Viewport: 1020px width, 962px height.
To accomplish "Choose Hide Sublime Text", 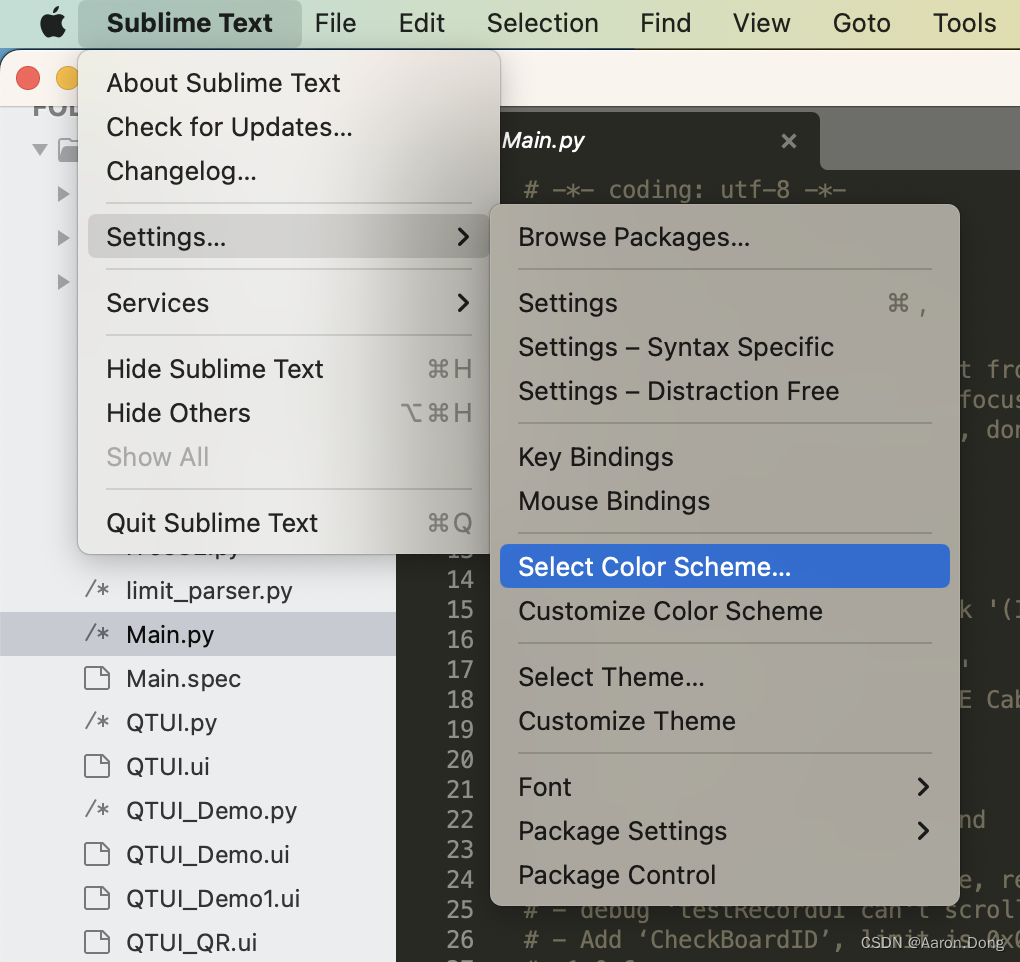I will coord(289,369).
